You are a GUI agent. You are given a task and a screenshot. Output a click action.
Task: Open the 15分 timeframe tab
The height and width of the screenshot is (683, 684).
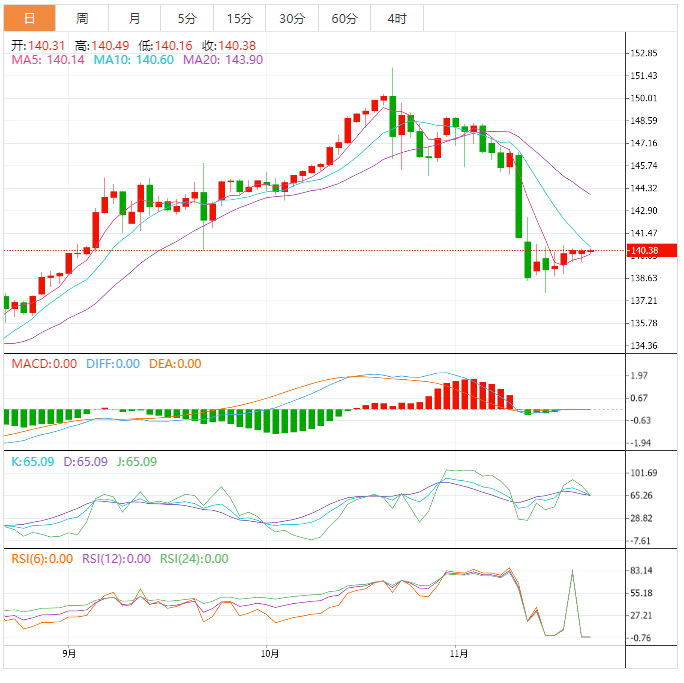click(x=239, y=18)
